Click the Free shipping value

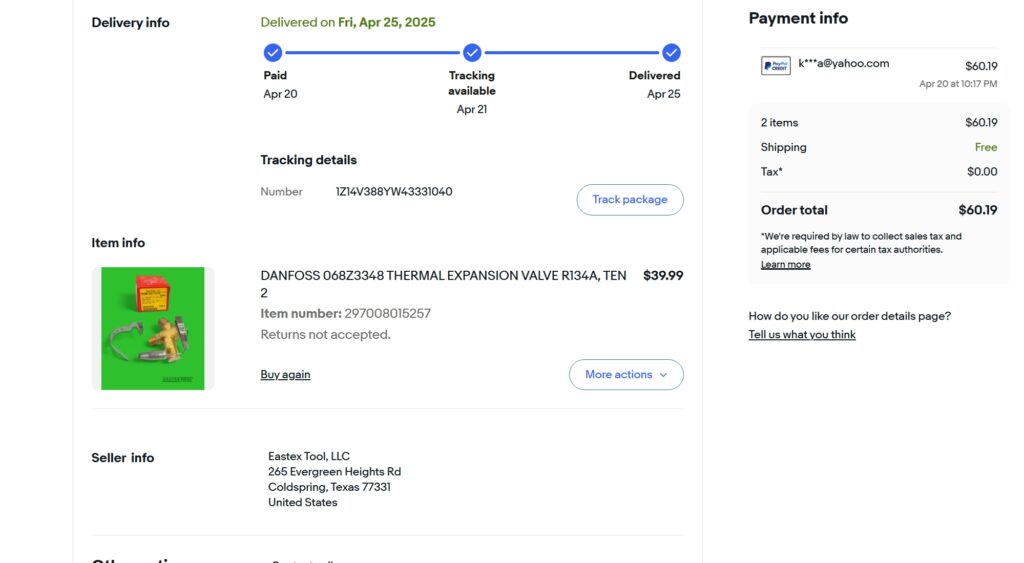[x=985, y=147]
